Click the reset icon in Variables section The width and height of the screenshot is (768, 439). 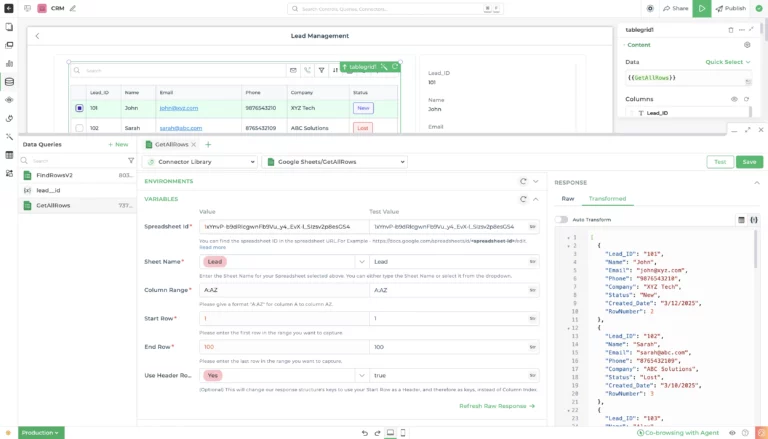523,199
